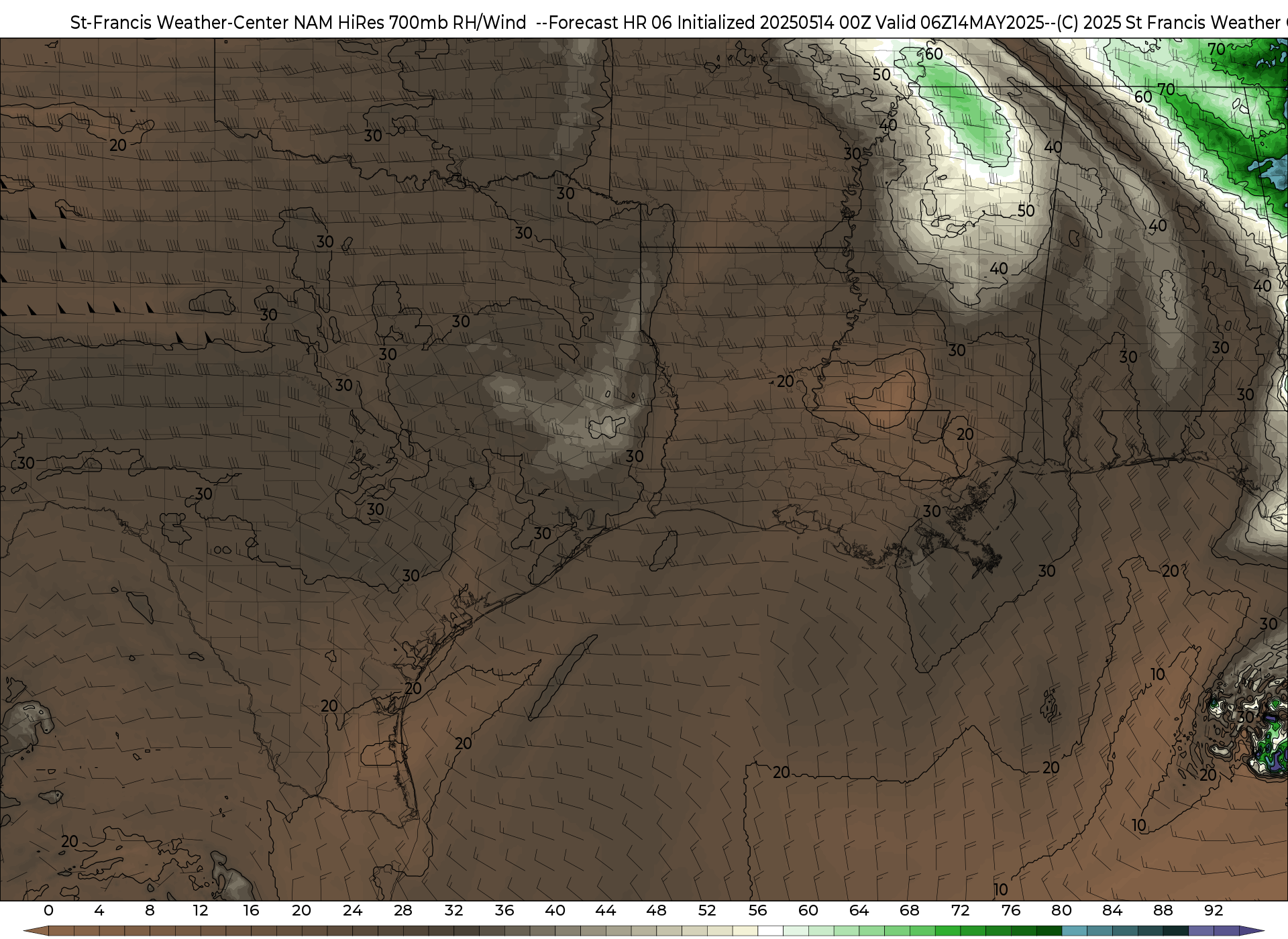Click the "St-Francis Weather-Center" title text
The height and width of the screenshot is (939, 1288).
(179, 23)
